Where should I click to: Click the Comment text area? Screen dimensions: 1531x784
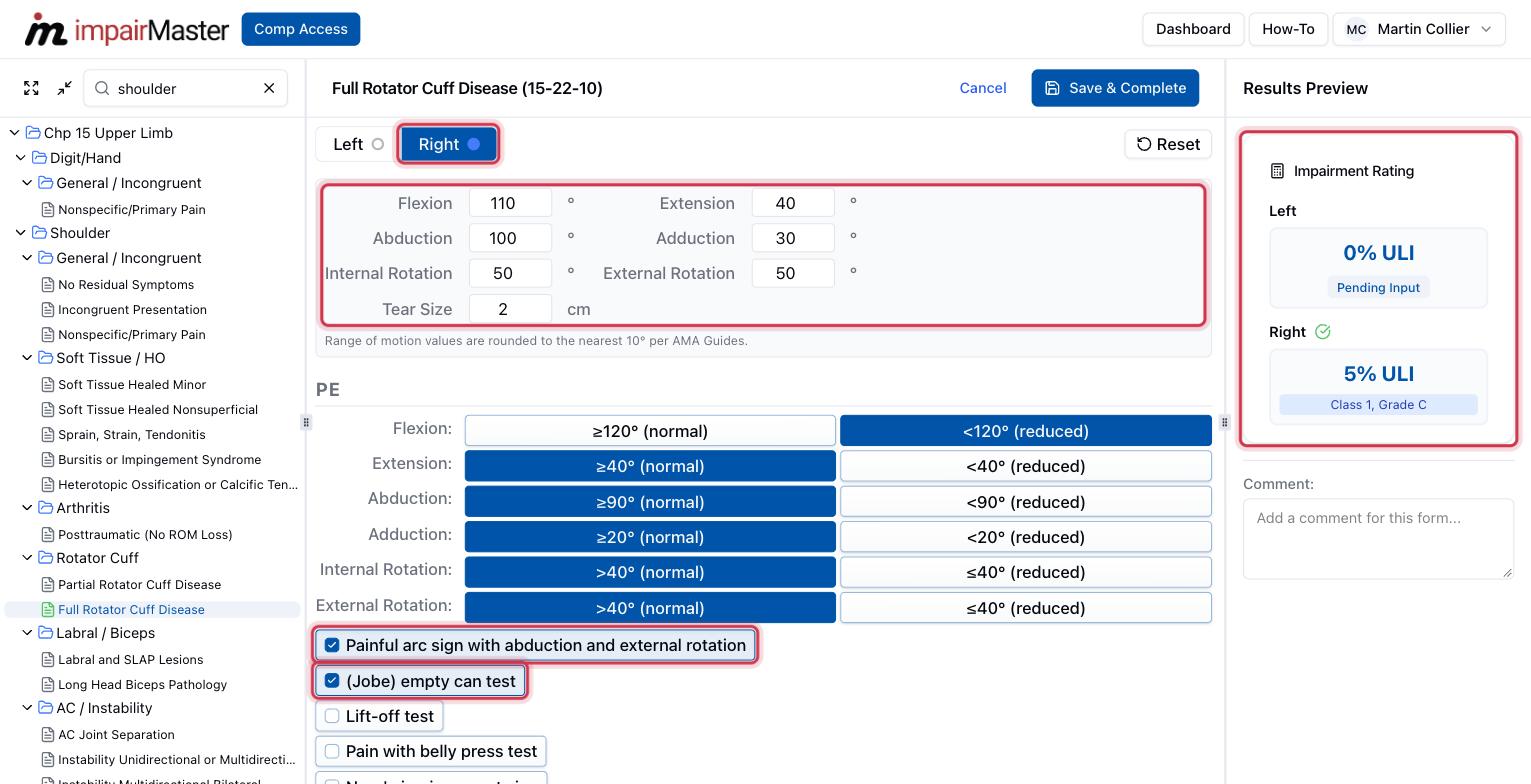[x=1378, y=538]
